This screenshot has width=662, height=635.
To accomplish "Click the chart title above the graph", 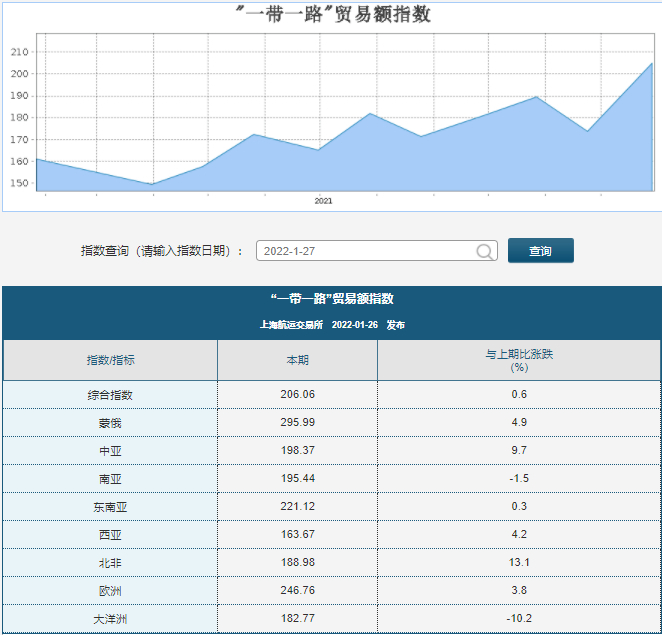I will click(333, 14).
